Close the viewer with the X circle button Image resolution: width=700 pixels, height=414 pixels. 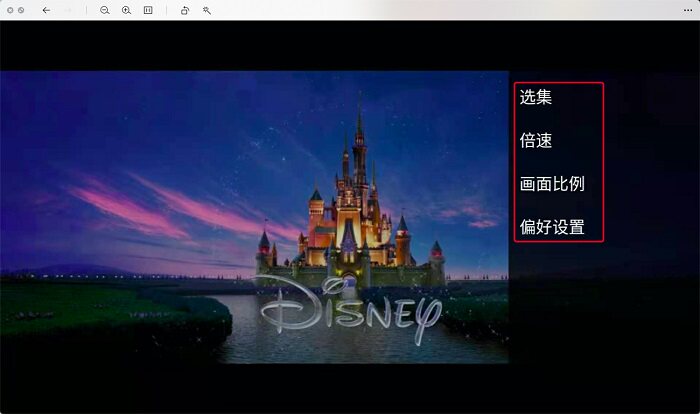10,10
